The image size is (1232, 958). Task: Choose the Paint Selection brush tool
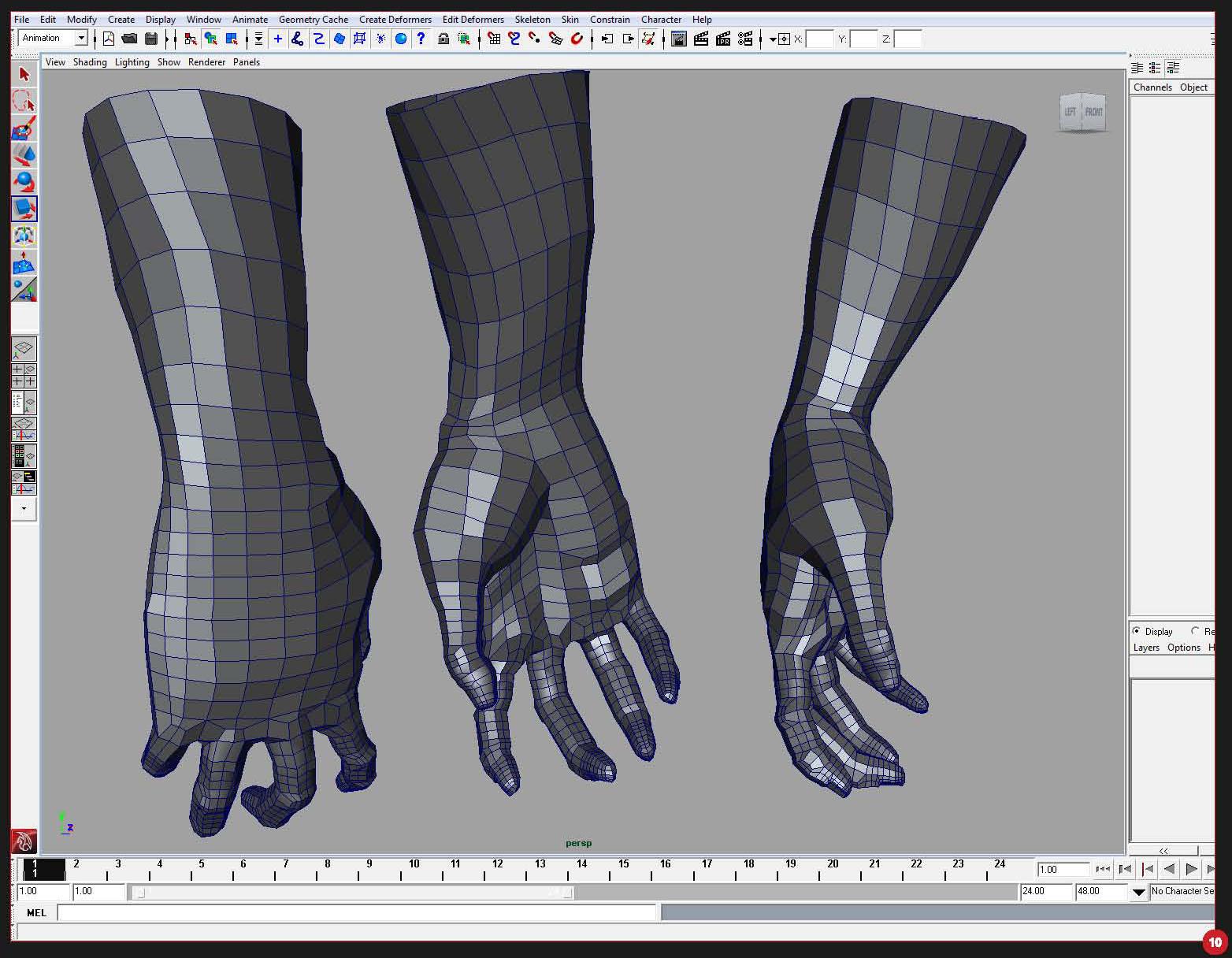coord(24,128)
